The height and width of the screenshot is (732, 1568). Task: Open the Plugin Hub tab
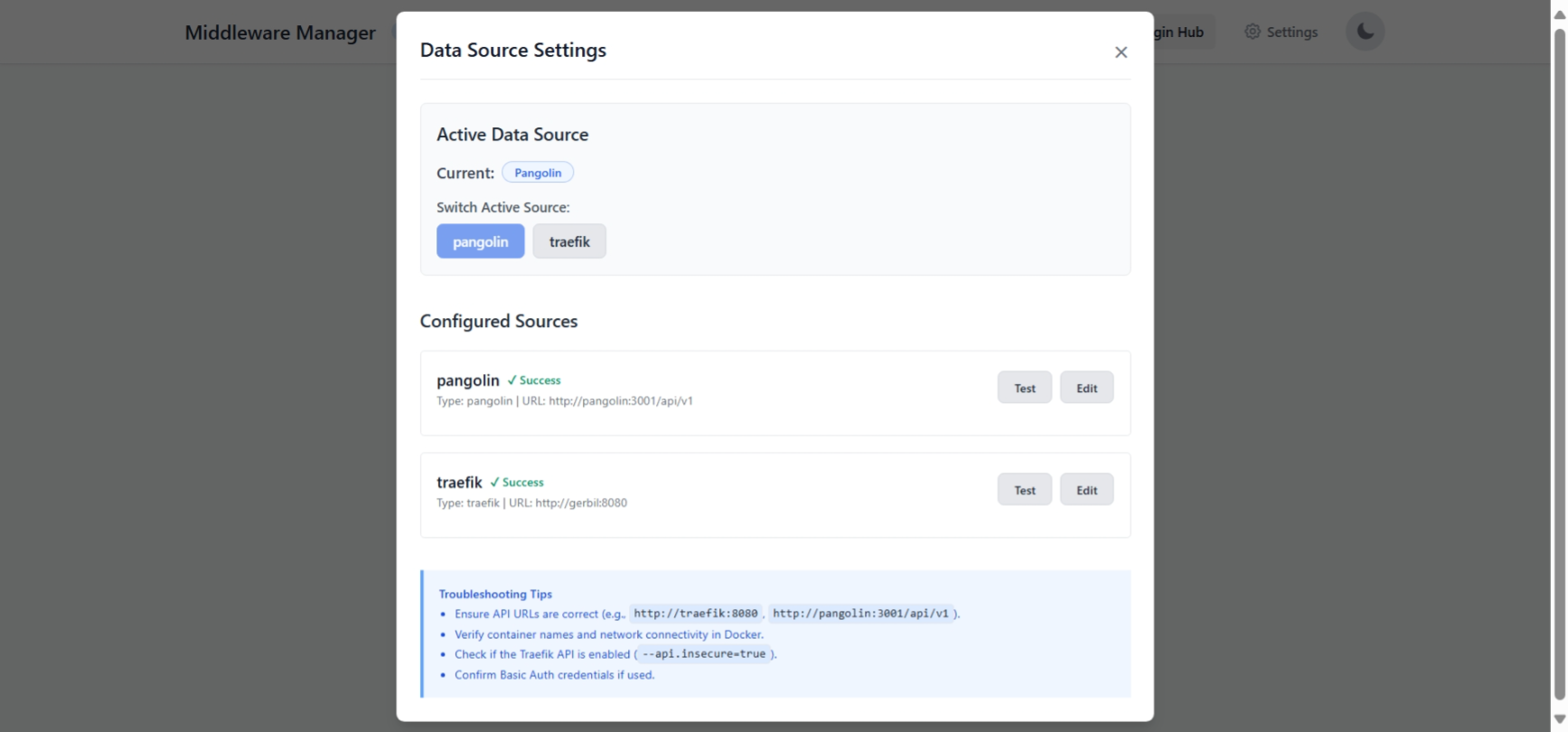1182,33
